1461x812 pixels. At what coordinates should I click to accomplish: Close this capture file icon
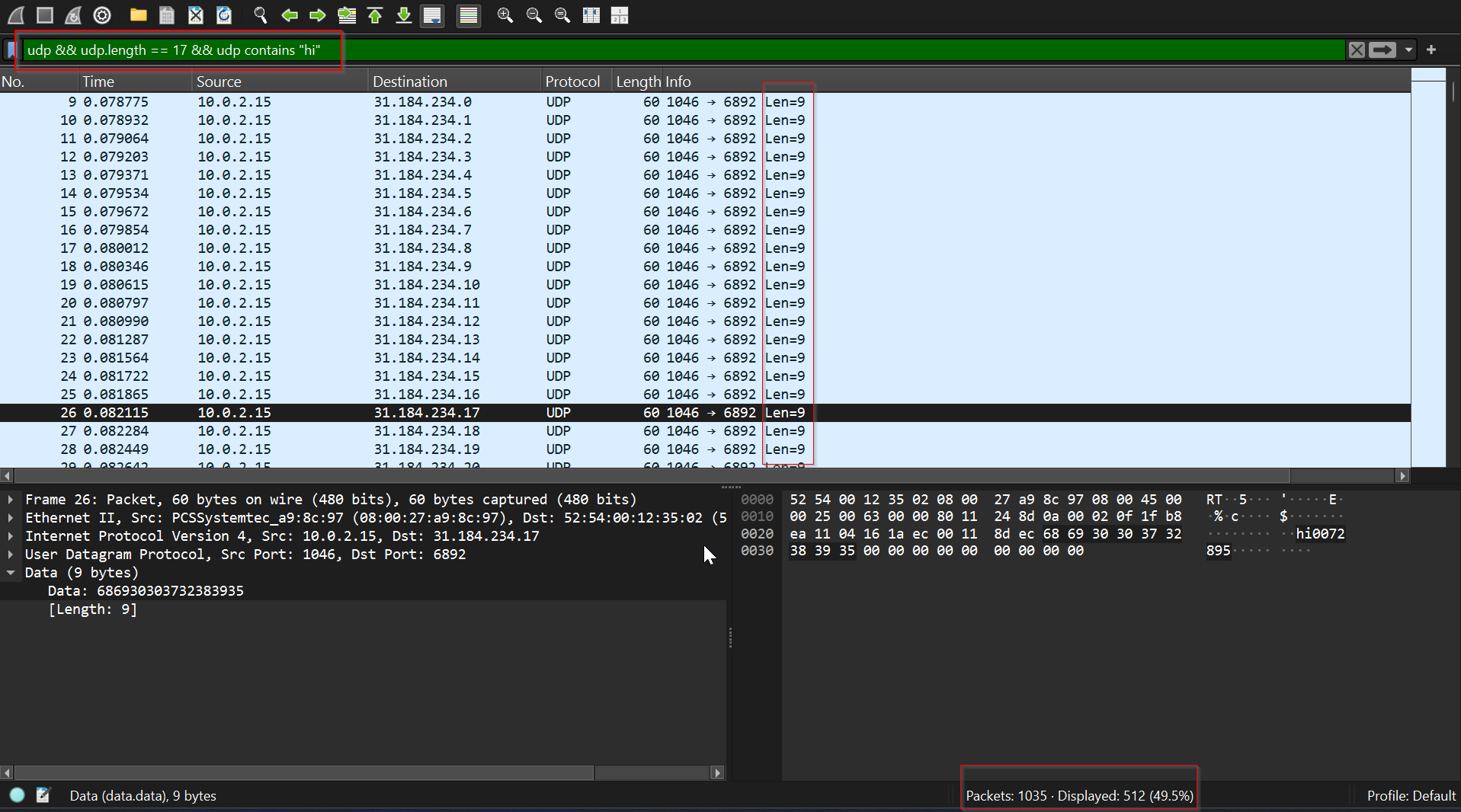pyautogui.click(x=196, y=15)
